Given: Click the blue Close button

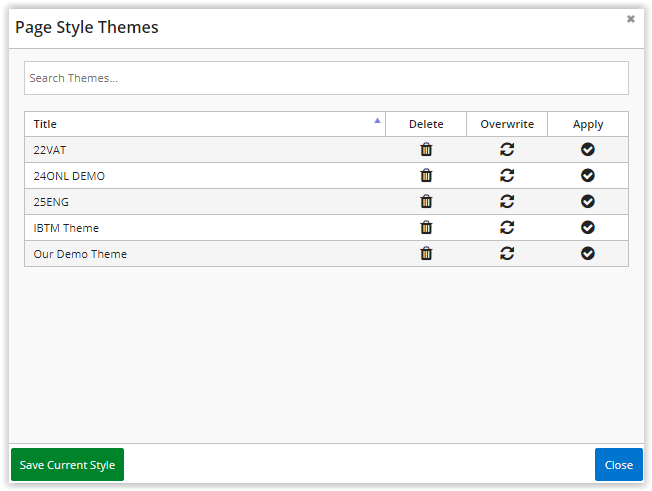Looking at the screenshot, I should (619, 464).
